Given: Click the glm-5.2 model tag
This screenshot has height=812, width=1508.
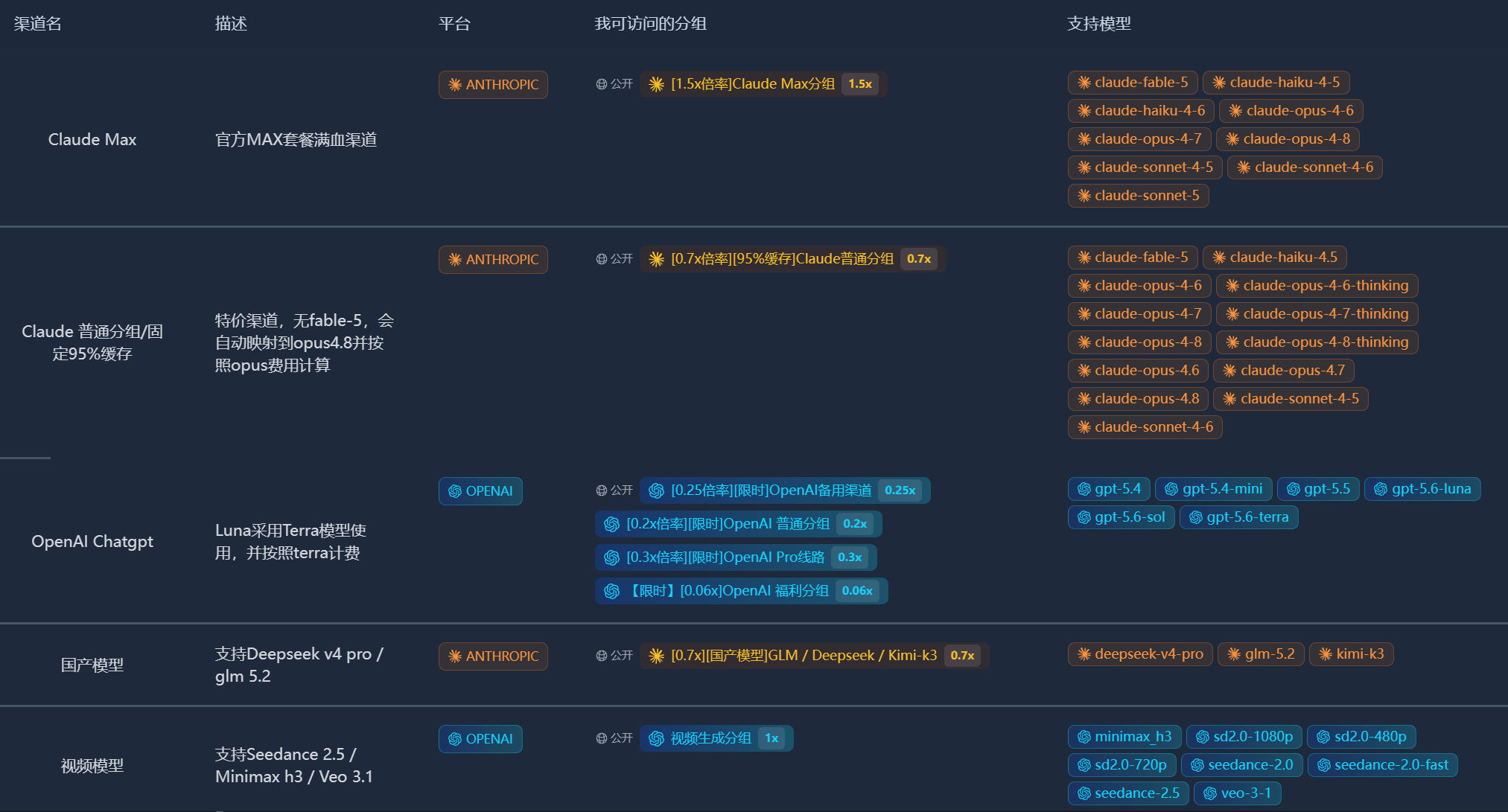Looking at the screenshot, I should pos(1261,654).
